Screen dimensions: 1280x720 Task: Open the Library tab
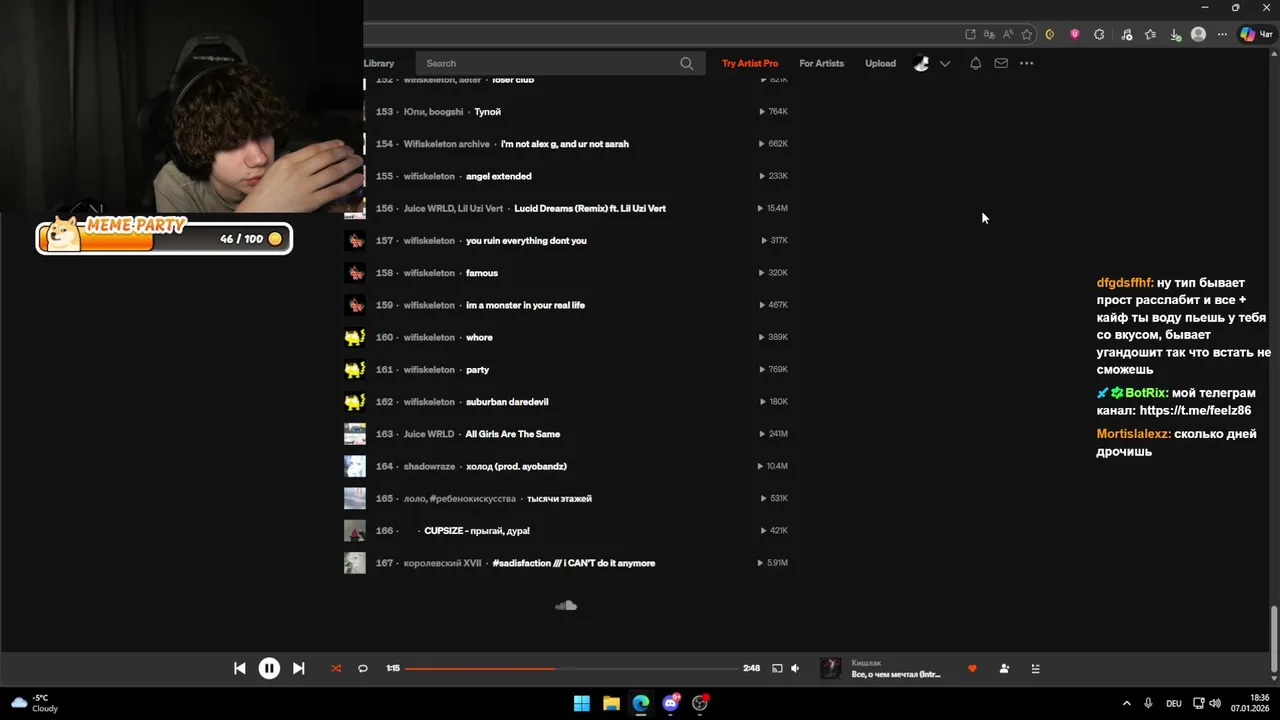pos(379,63)
